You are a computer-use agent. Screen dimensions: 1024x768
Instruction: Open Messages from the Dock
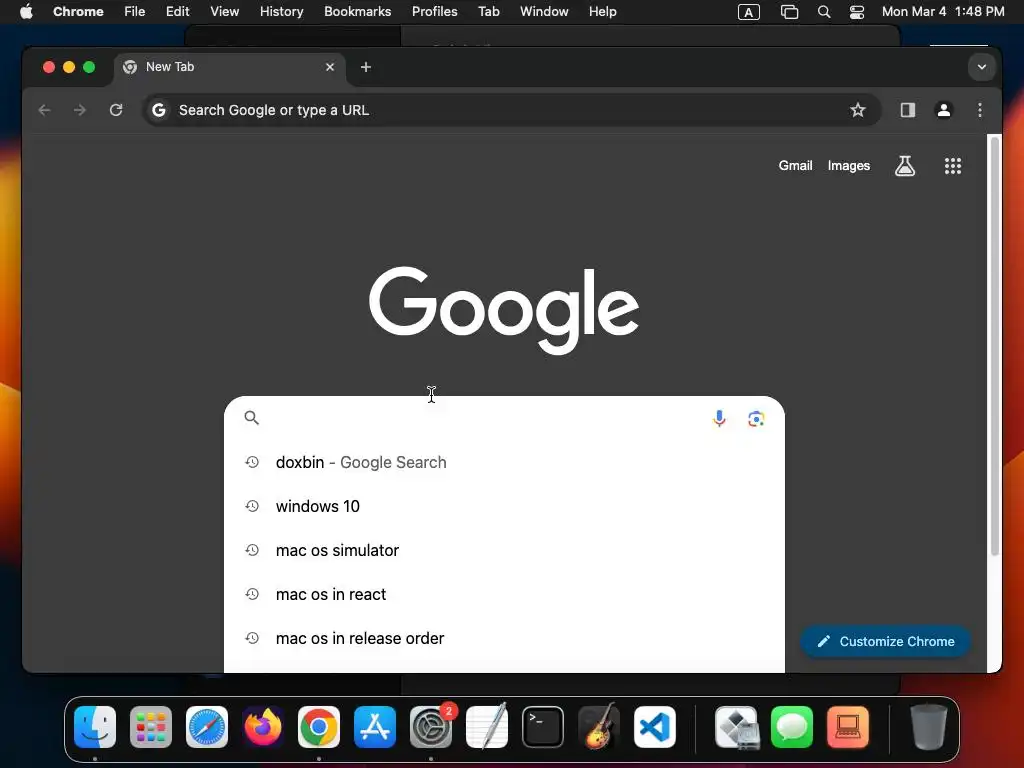click(792, 727)
